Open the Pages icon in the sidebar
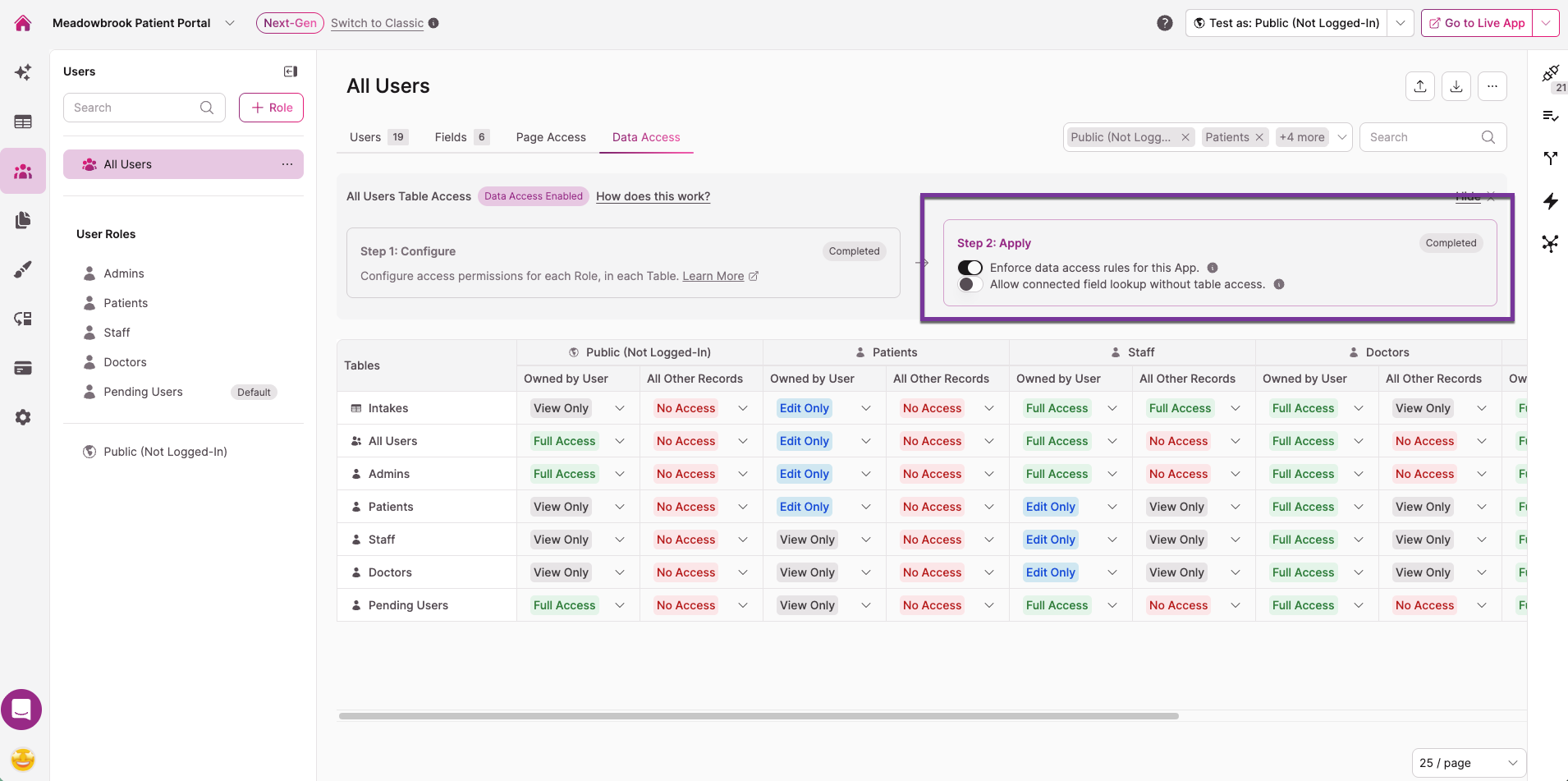1568x781 pixels. pyautogui.click(x=23, y=220)
